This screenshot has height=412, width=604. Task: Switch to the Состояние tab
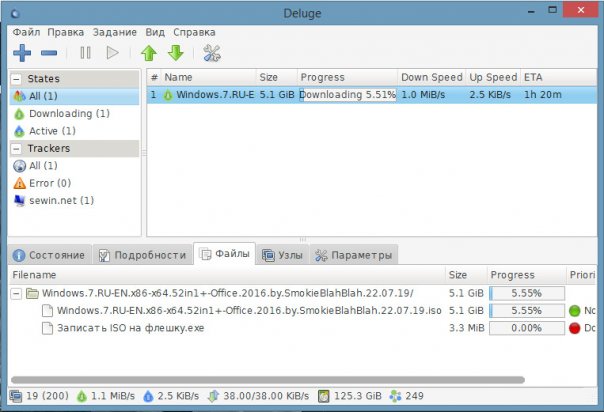tap(49, 255)
